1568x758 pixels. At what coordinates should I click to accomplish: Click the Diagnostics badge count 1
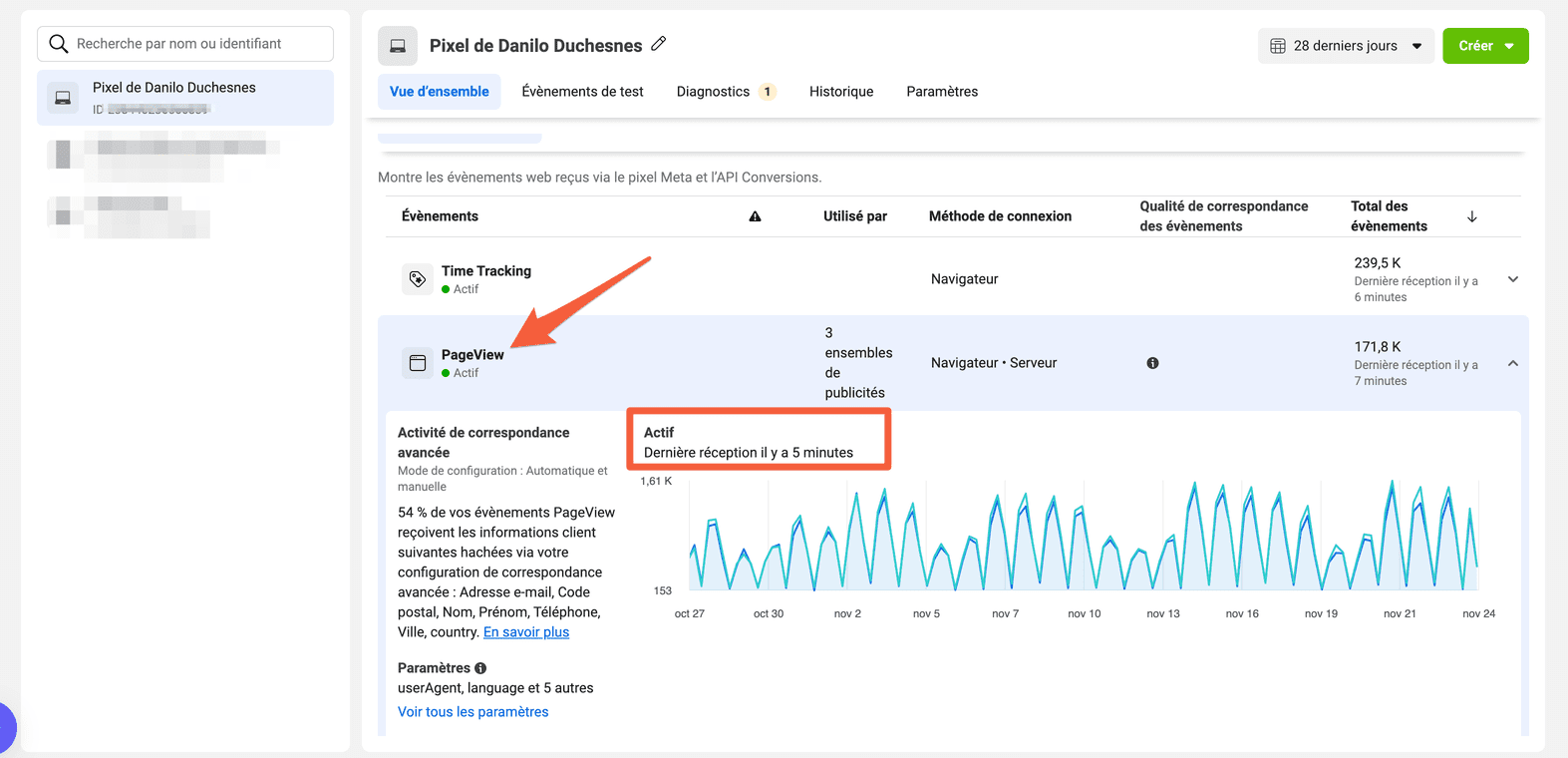(767, 92)
